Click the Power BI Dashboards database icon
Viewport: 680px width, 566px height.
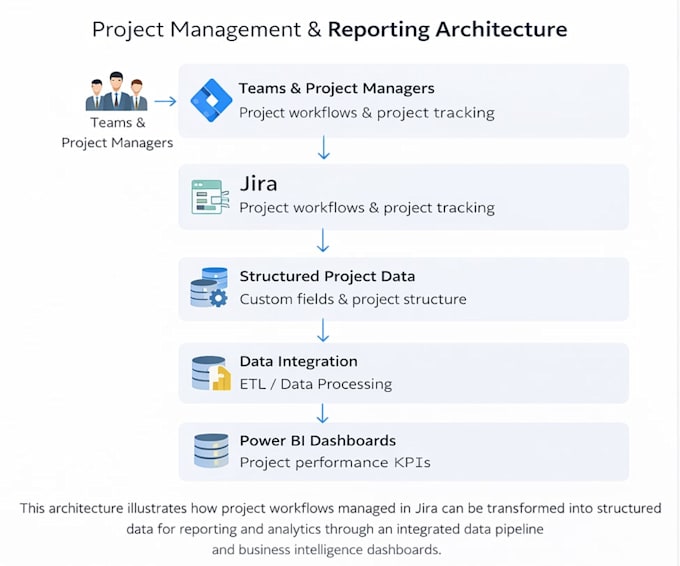click(211, 451)
